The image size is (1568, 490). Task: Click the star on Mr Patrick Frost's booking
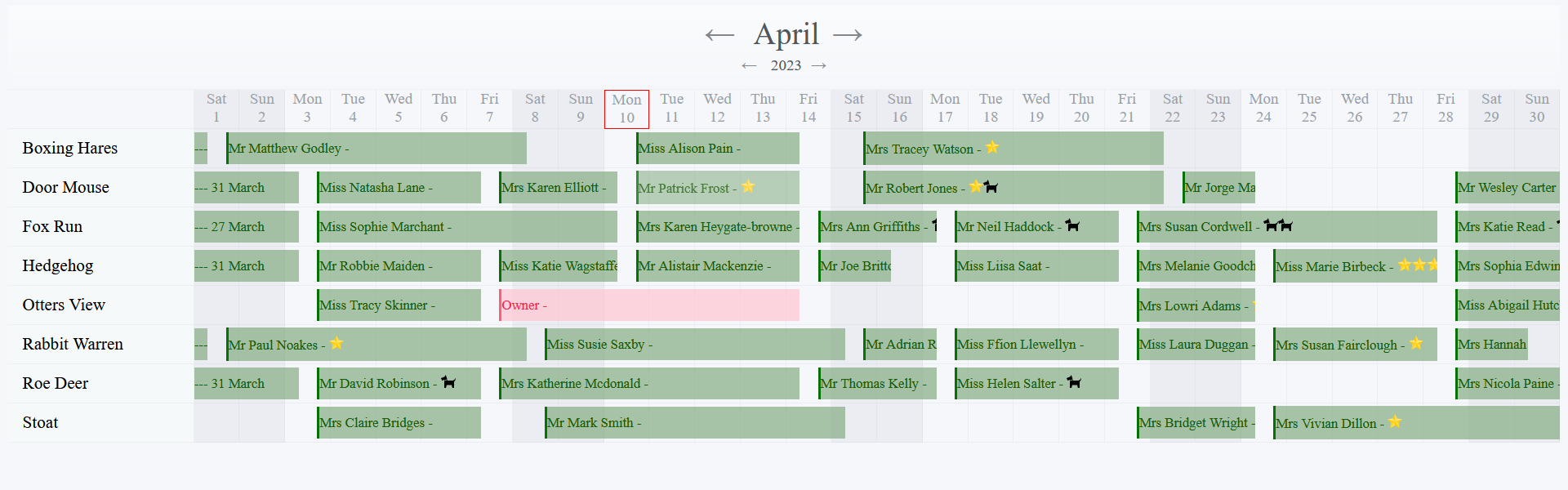point(748,187)
